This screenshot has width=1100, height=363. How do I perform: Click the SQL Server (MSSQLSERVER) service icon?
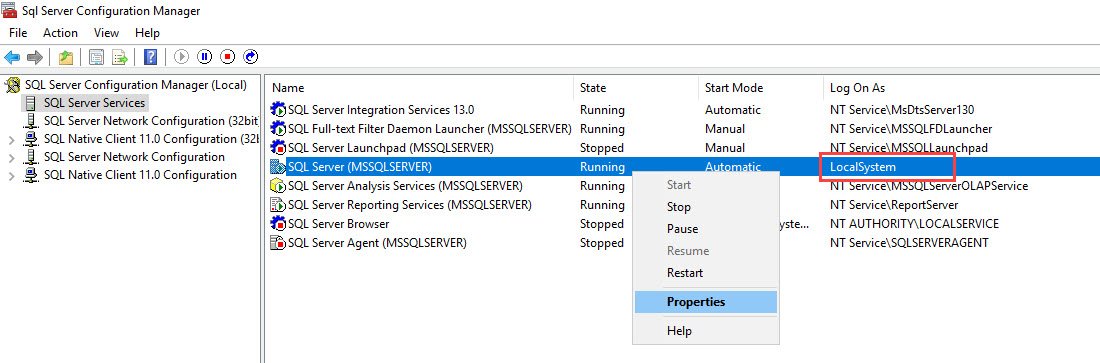279,167
